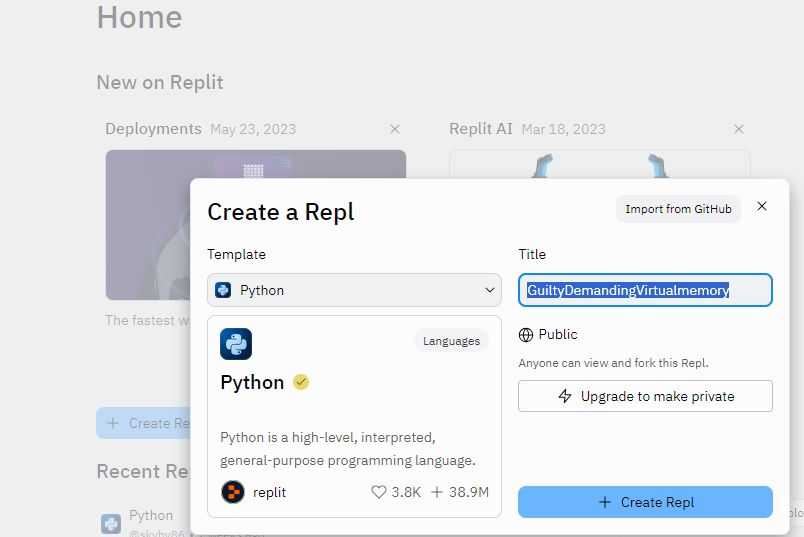Click the 3.8K likes count
The height and width of the screenshot is (537, 804).
[x=406, y=492]
